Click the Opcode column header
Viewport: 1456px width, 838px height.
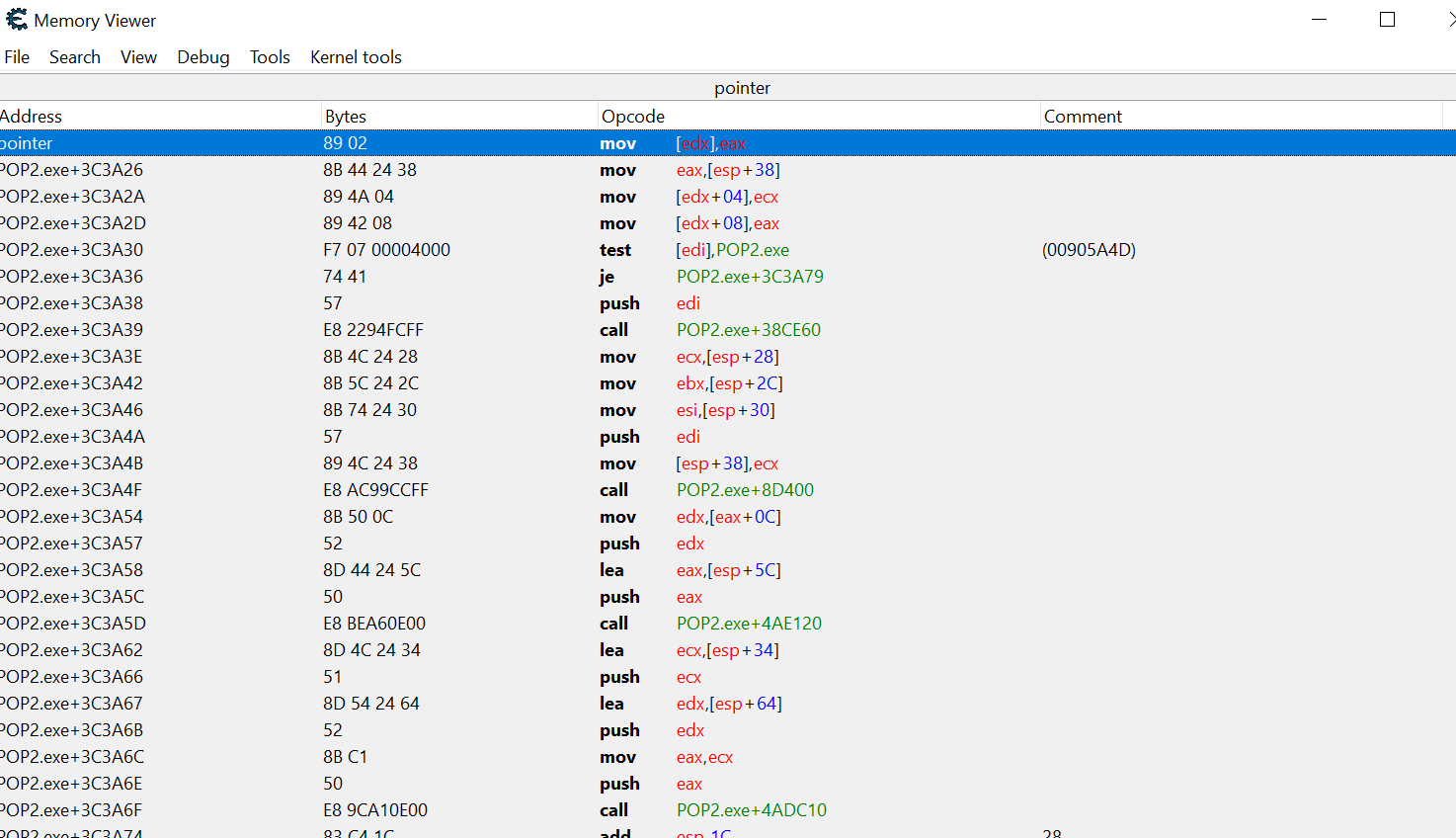tap(818, 117)
